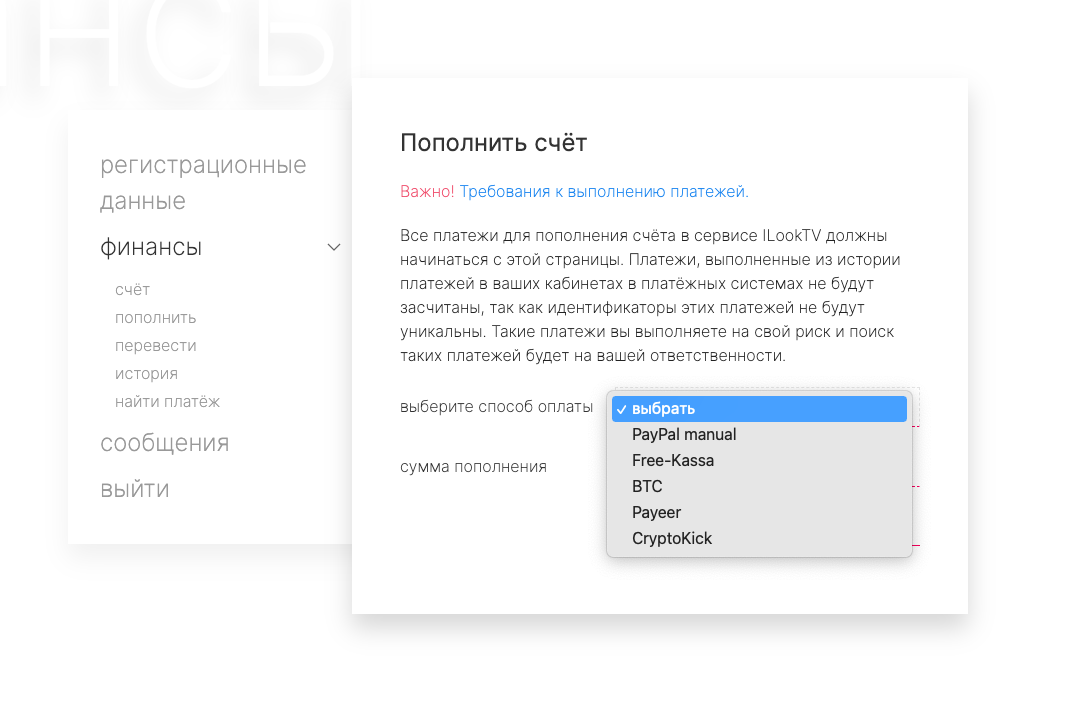Choose PayPal manual payment method

pos(684,435)
